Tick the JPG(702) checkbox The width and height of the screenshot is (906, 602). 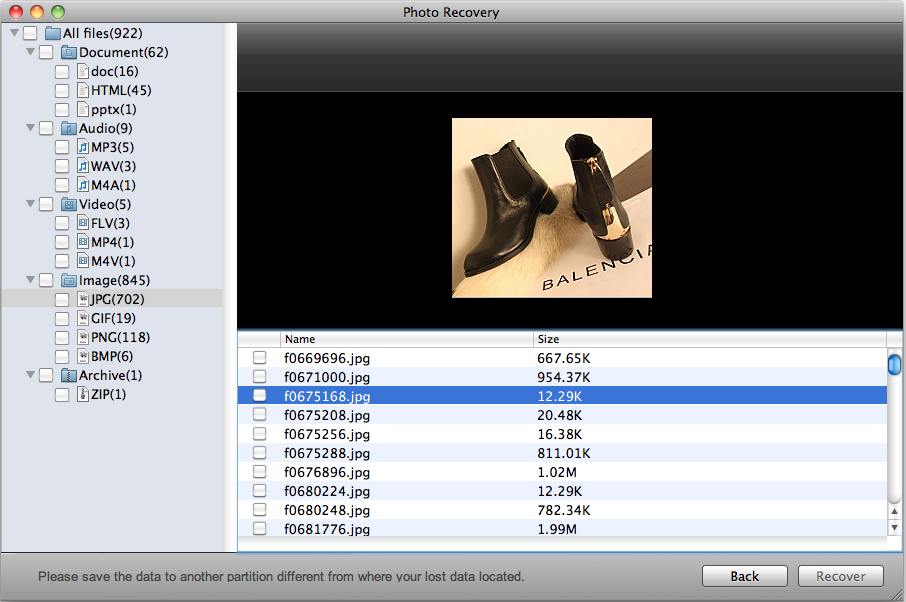click(x=62, y=299)
